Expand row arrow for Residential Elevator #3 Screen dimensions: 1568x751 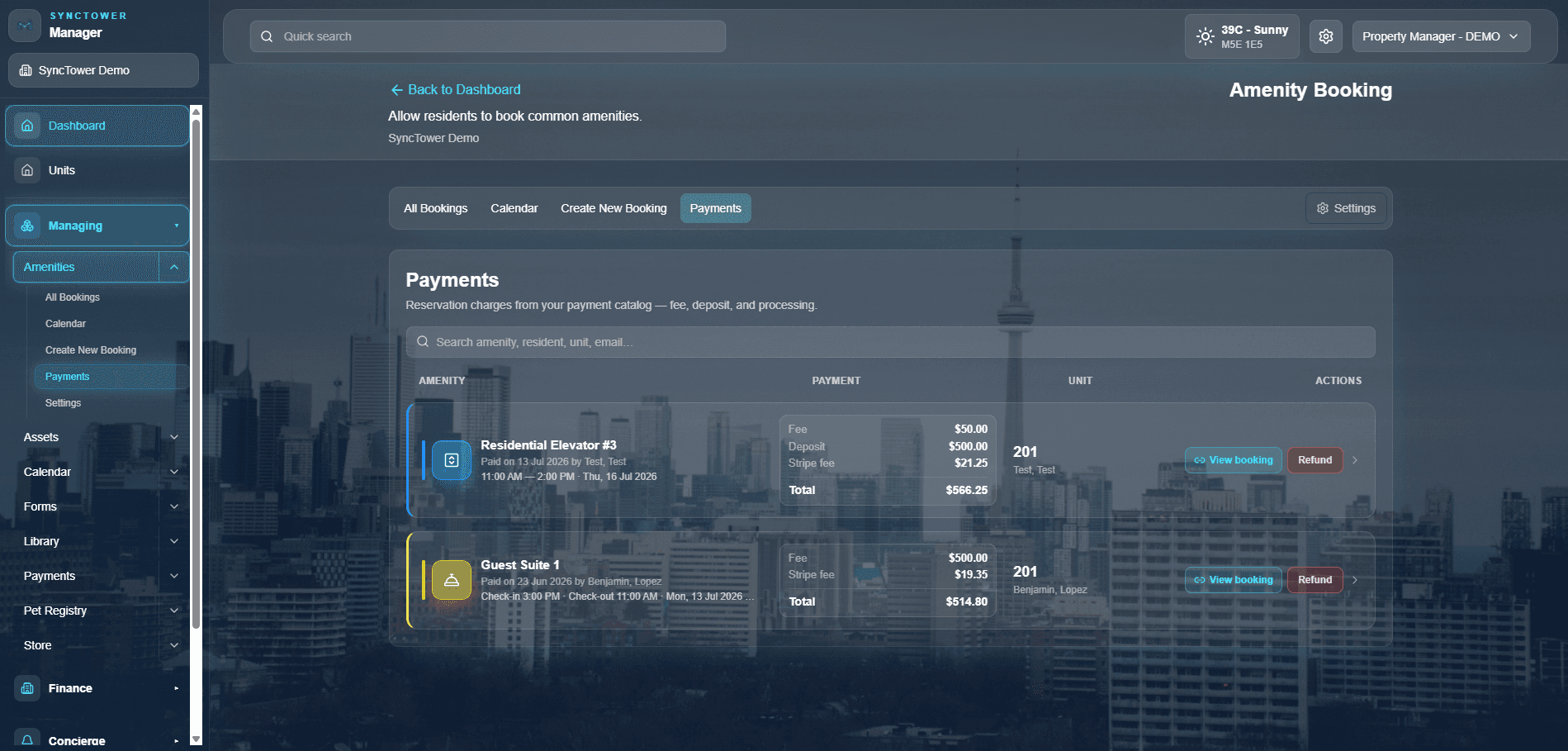coord(1355,460)
